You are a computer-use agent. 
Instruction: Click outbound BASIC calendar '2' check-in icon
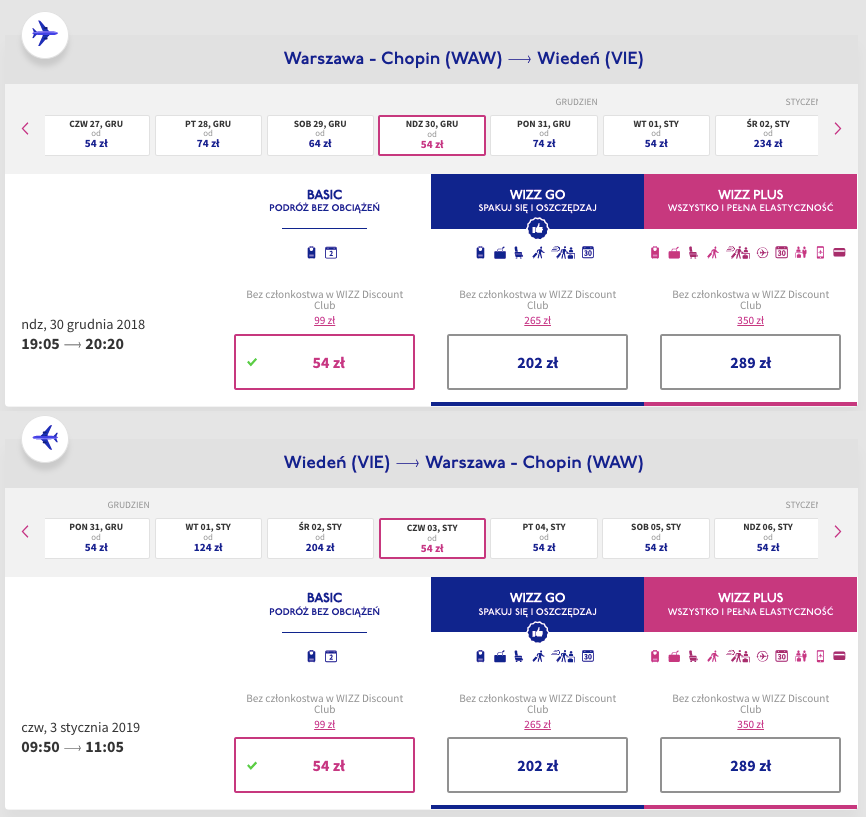[331, 252]
